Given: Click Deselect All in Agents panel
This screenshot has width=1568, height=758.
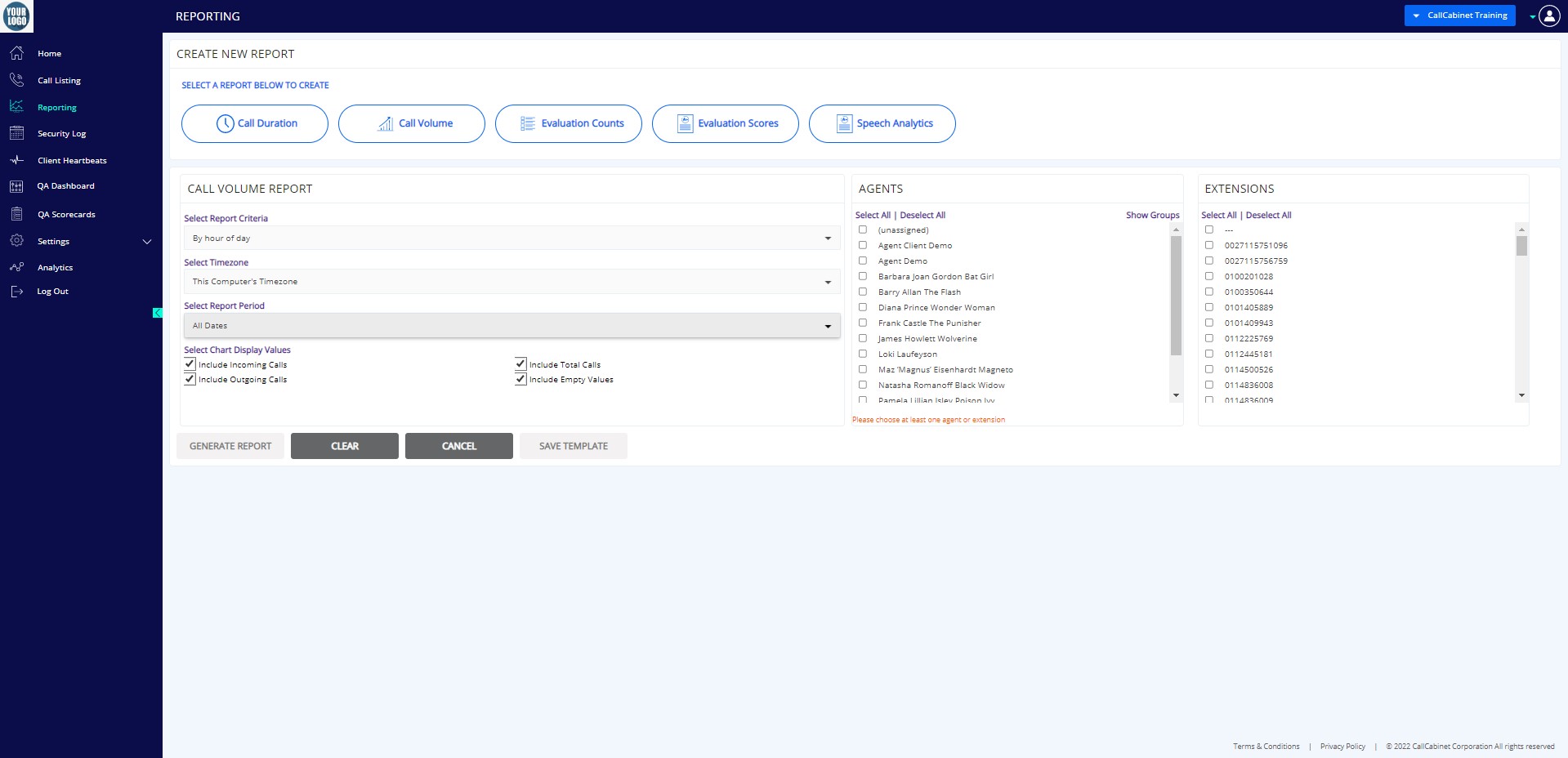Looking at the screenshot, I should [x=922, y=215].
